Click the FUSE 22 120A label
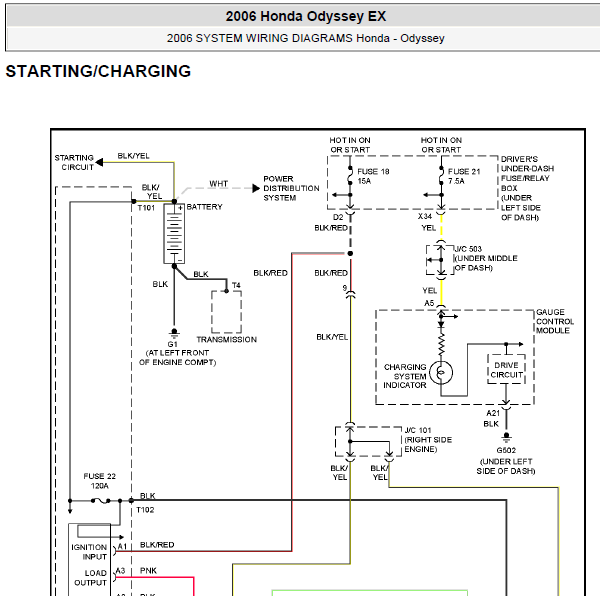This screenshot has height=596, width=600. tap(99, 481)
